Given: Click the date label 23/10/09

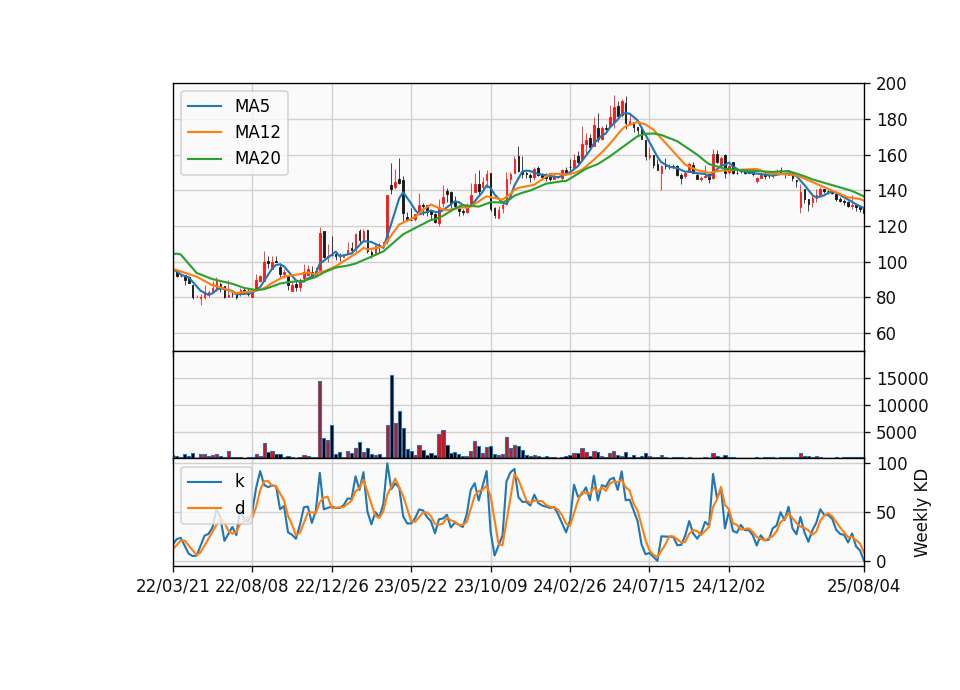Looking at the screenshot, I should point(490,586).
